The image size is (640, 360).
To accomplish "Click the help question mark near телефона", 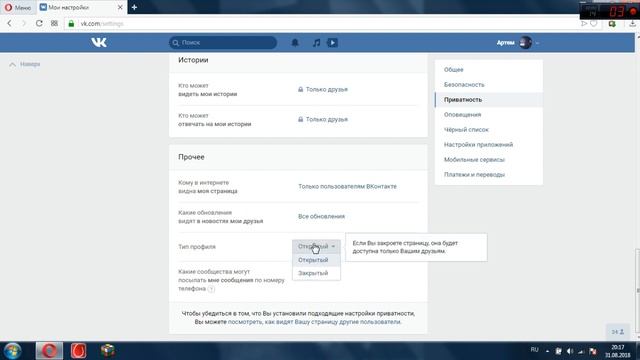I will point(211,289).
